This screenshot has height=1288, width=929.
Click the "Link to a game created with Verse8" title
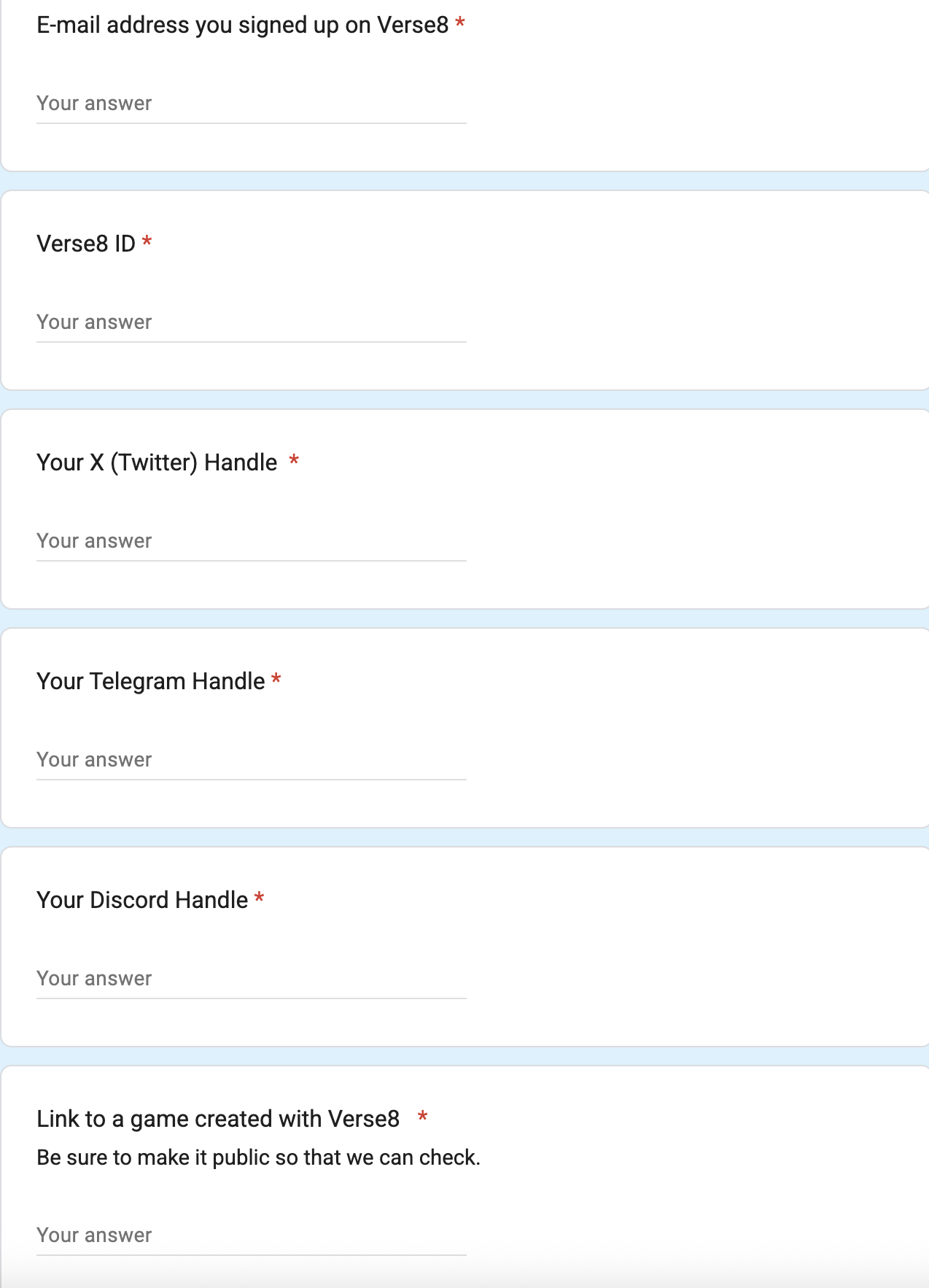pyautogui.click(x=218, y=1119)
